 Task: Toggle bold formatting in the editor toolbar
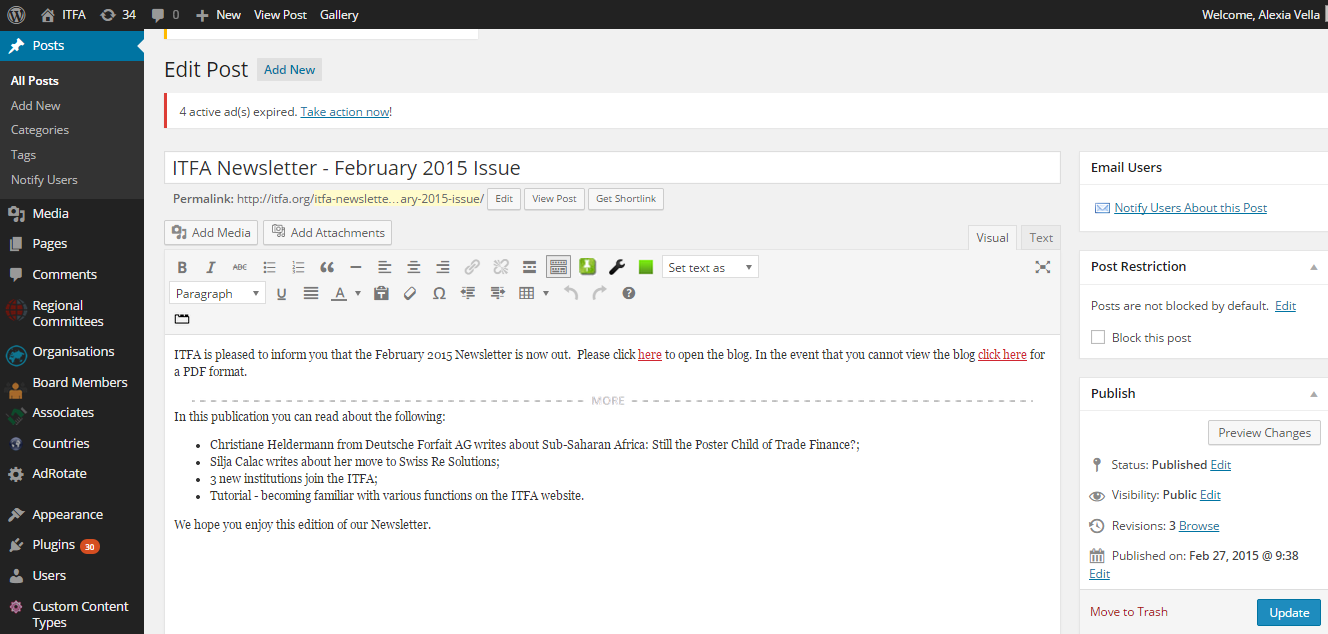point(182,267)
